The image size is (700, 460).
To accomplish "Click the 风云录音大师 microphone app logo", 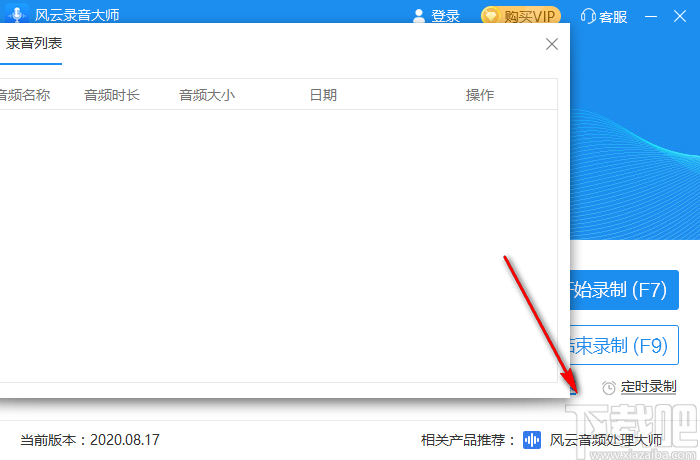I will (x=17, y=13).
